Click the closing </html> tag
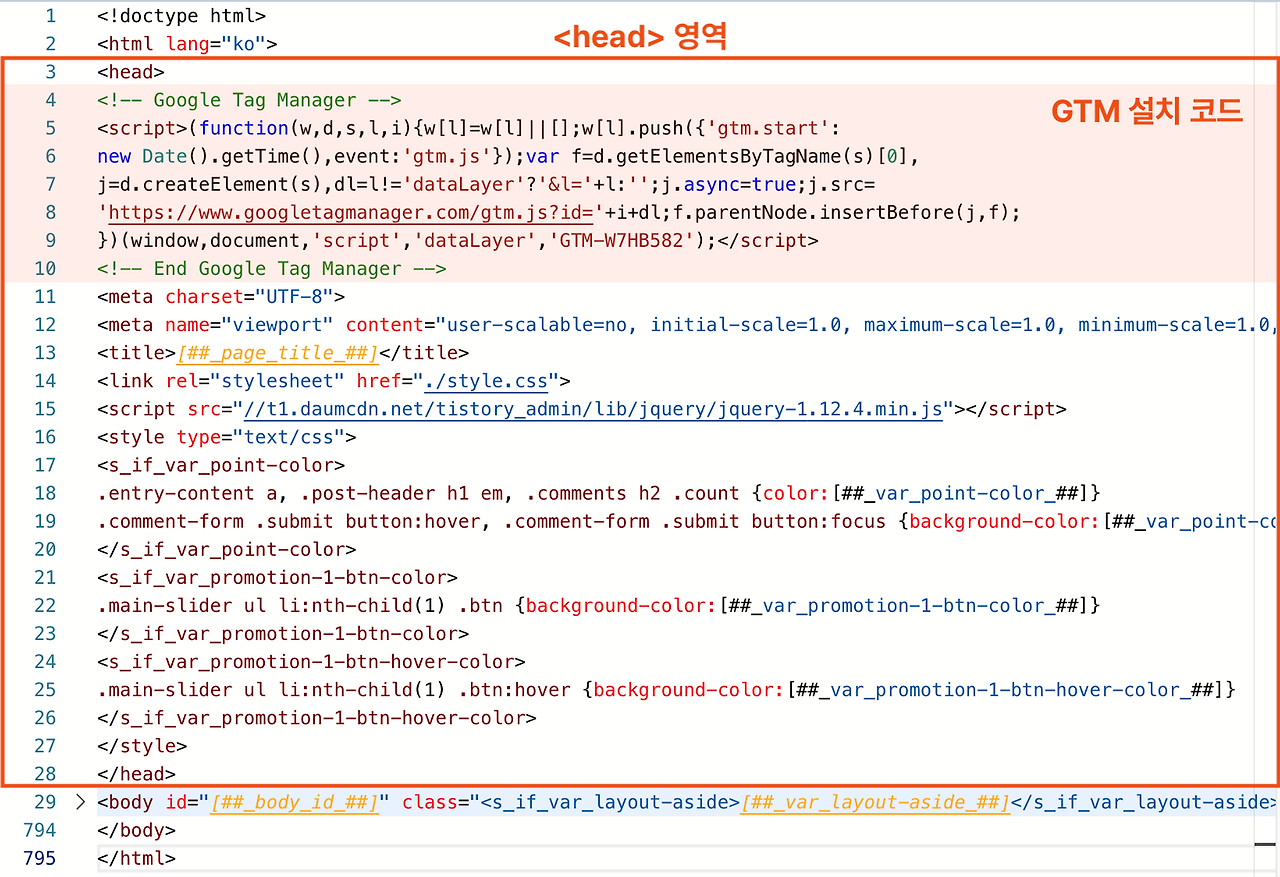The image size is (1280, 877). (137, 858)
